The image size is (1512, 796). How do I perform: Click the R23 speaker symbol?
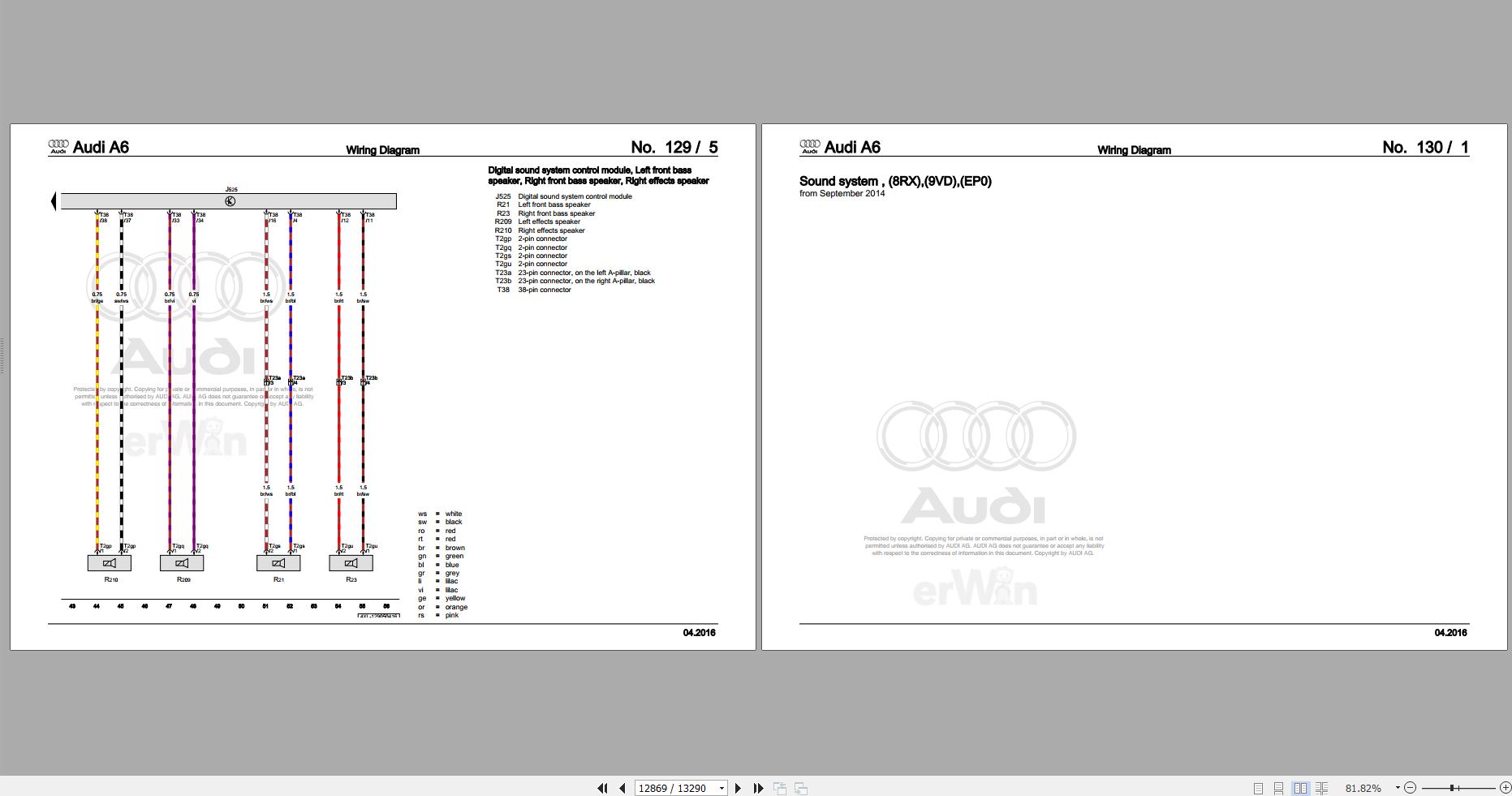(x=351, y=563)
